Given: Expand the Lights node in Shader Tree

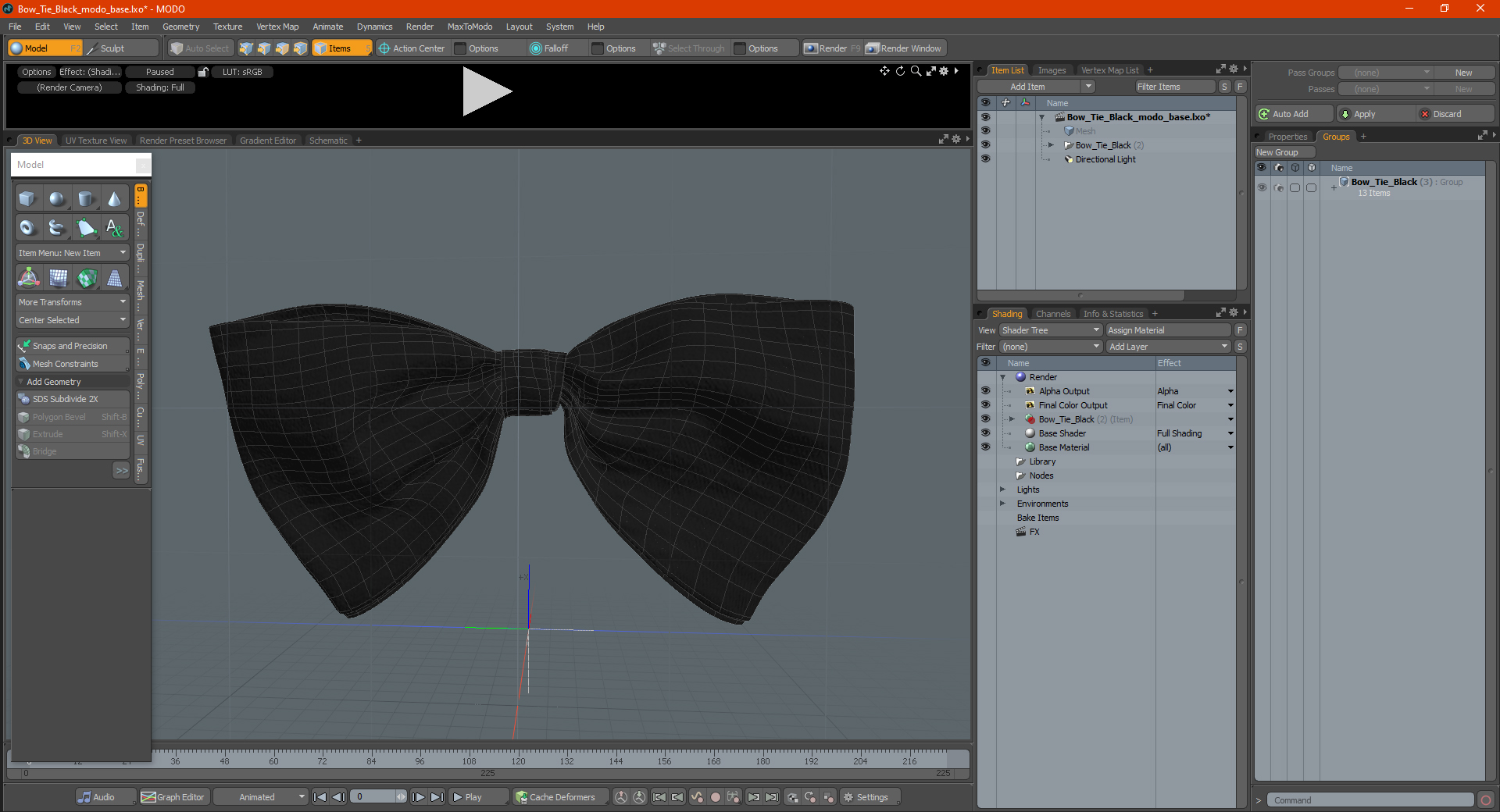Looking at the screenshot, I should pos(1003,490).
